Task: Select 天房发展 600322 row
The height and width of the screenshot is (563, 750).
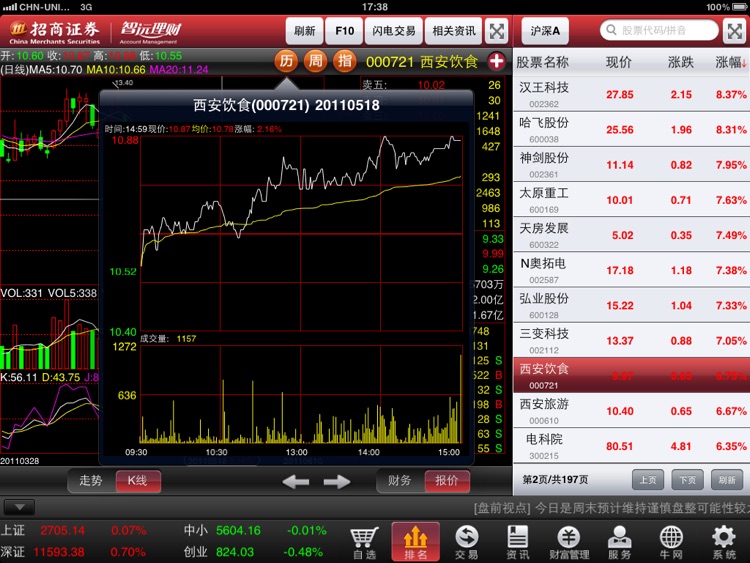Action: coord(631,235)
